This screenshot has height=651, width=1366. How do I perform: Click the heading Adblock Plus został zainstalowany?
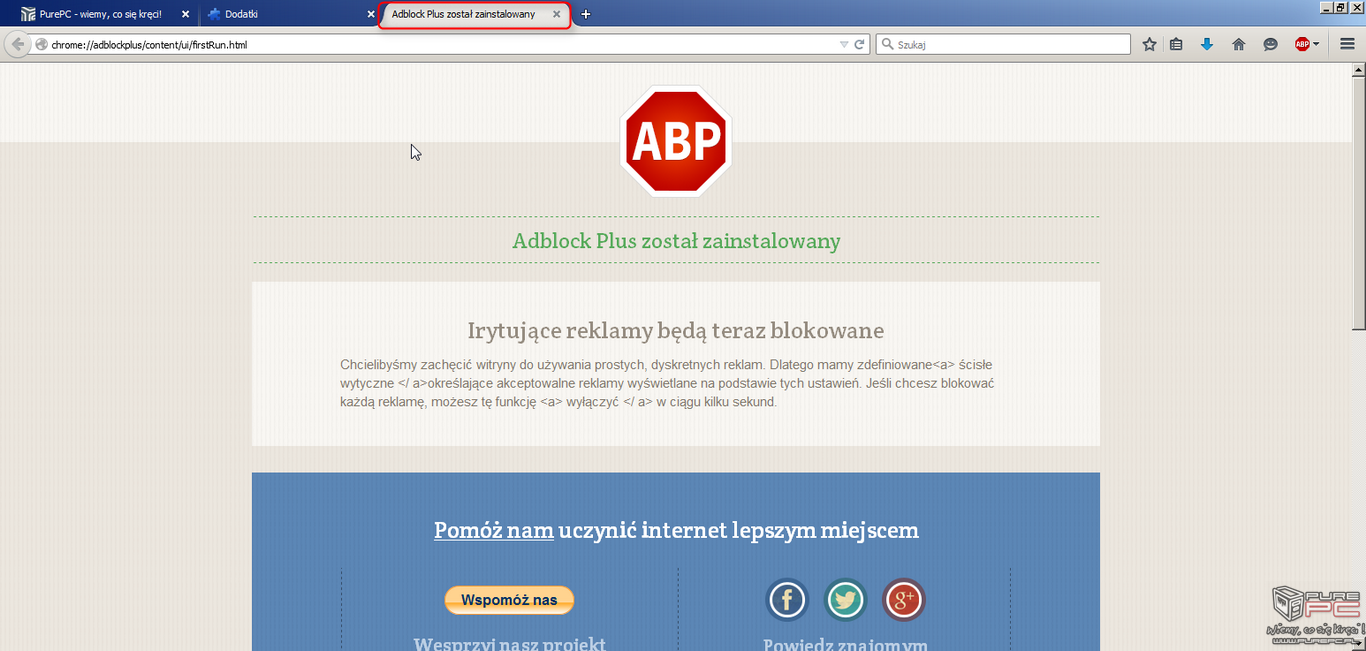tap(676, 241)
